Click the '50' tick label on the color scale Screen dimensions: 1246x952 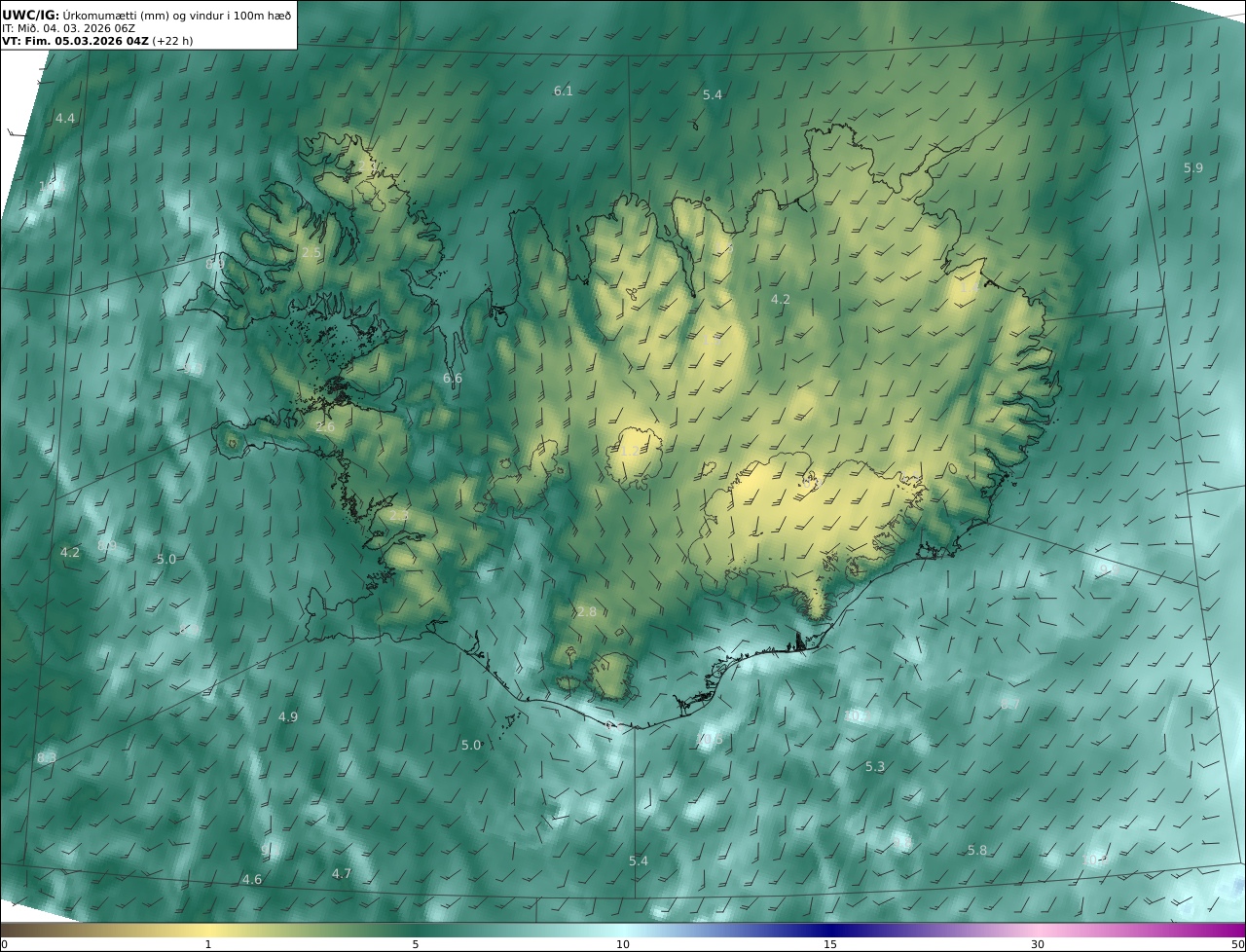coord(1238,945)
